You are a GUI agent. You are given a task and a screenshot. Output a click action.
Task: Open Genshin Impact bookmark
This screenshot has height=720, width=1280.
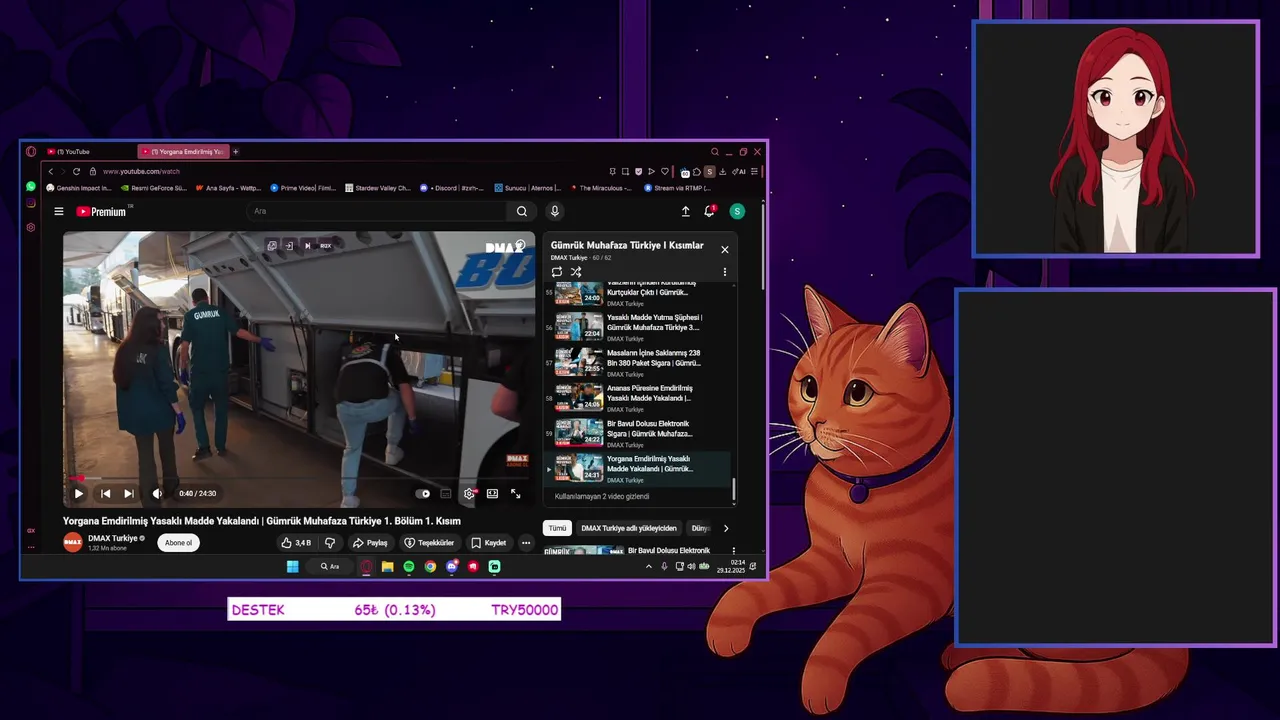point(79,188)
